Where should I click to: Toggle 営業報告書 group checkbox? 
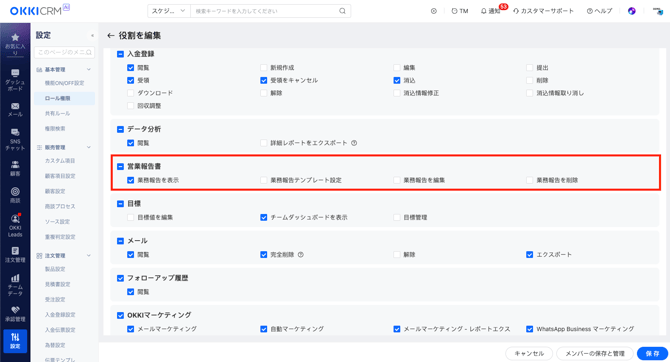click(120, 167)
